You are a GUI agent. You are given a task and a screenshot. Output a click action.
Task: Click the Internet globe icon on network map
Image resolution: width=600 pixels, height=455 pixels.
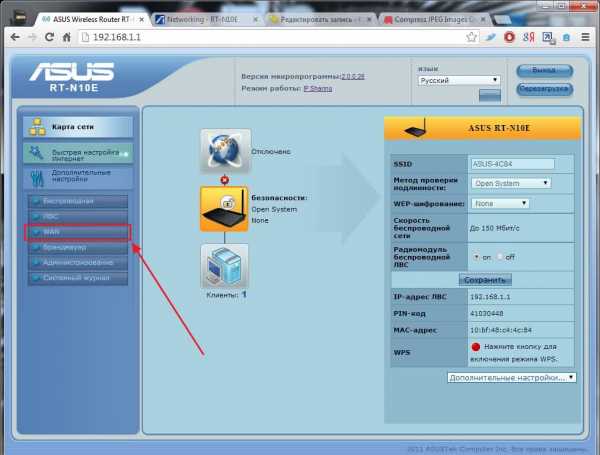tap(225, 151)
